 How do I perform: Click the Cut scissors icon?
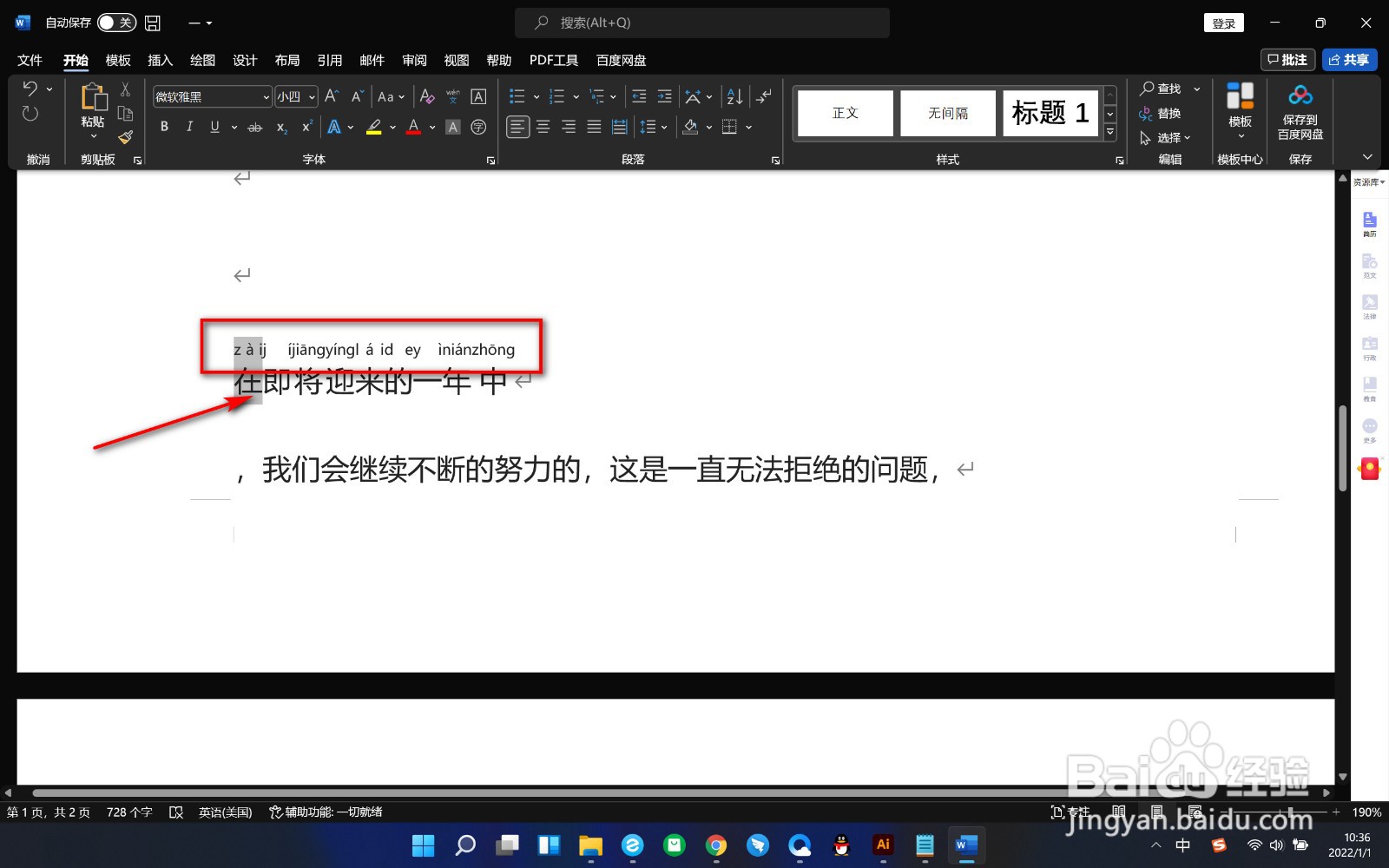tap(125, 89)
